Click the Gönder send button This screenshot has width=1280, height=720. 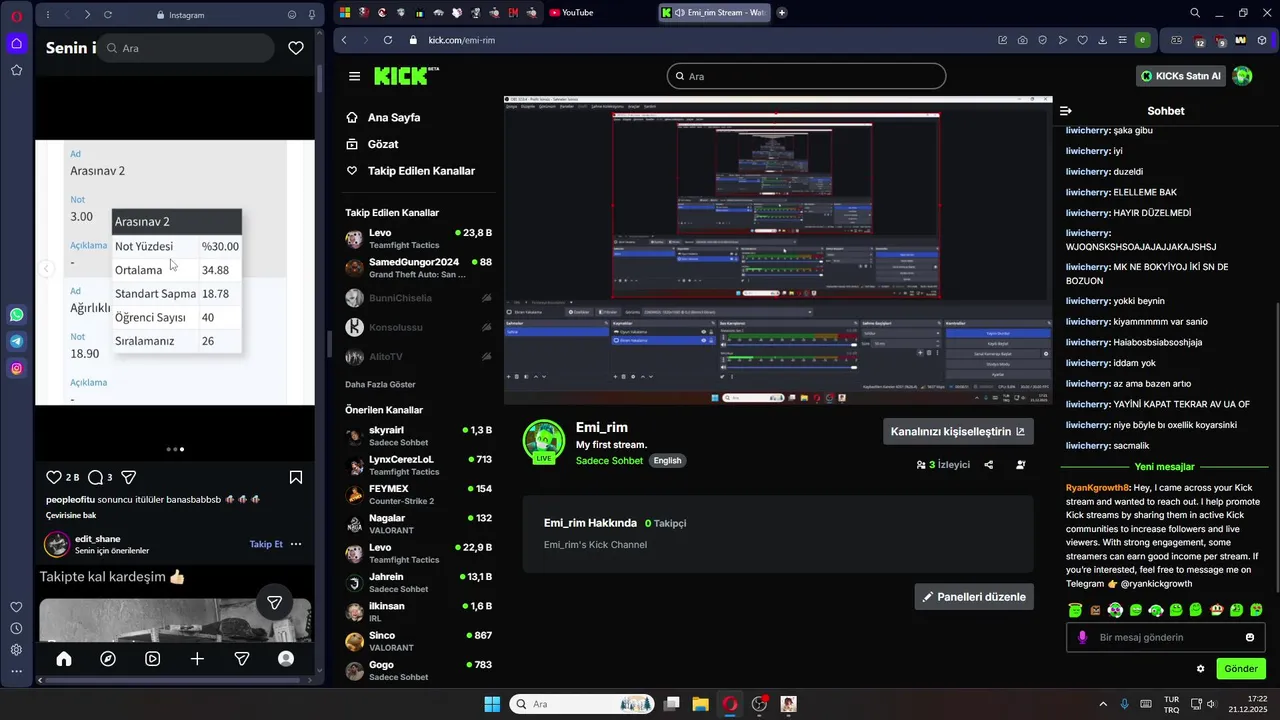(1241, 669)
